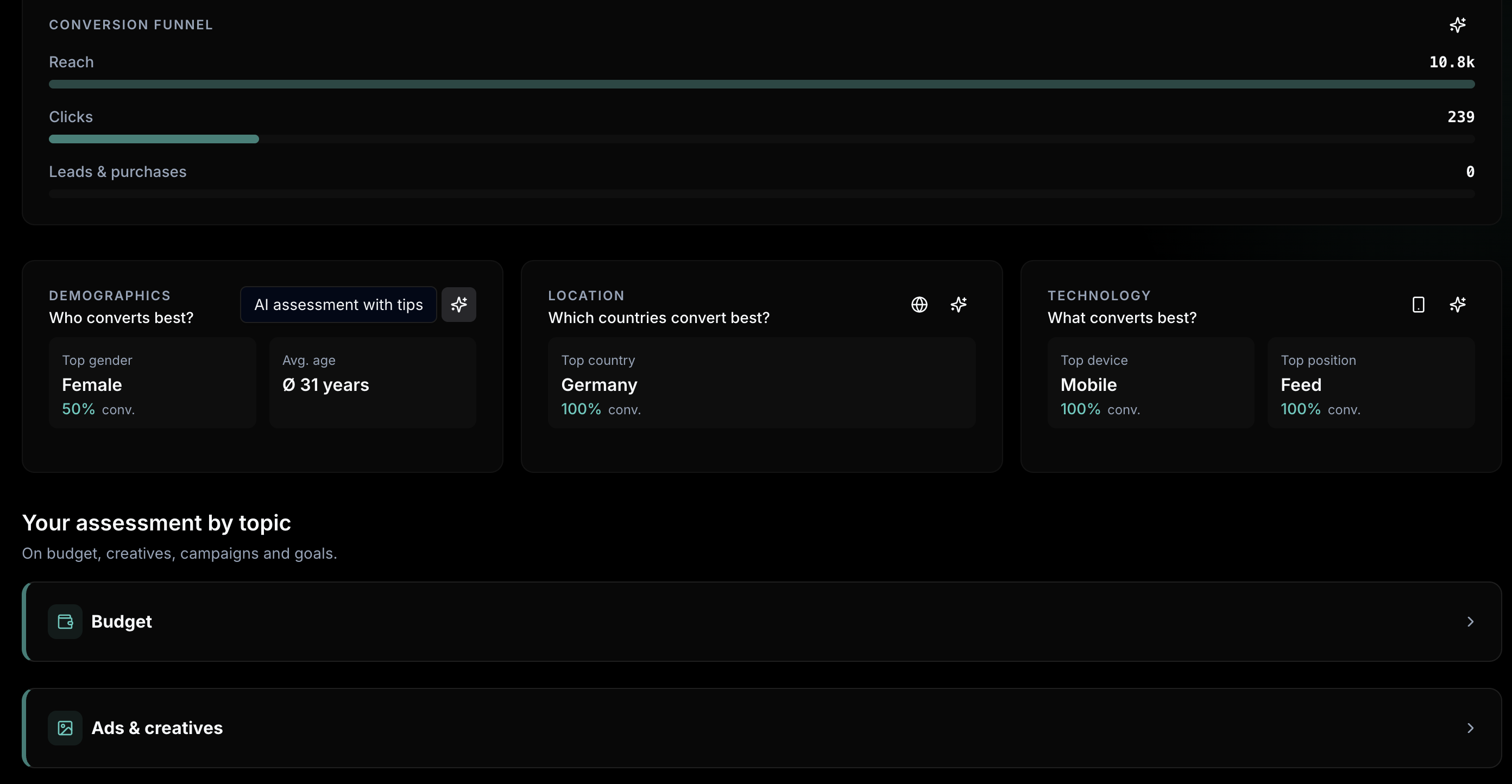Click the Conversion Funnel AI sparkle icon

point(1457,24)
